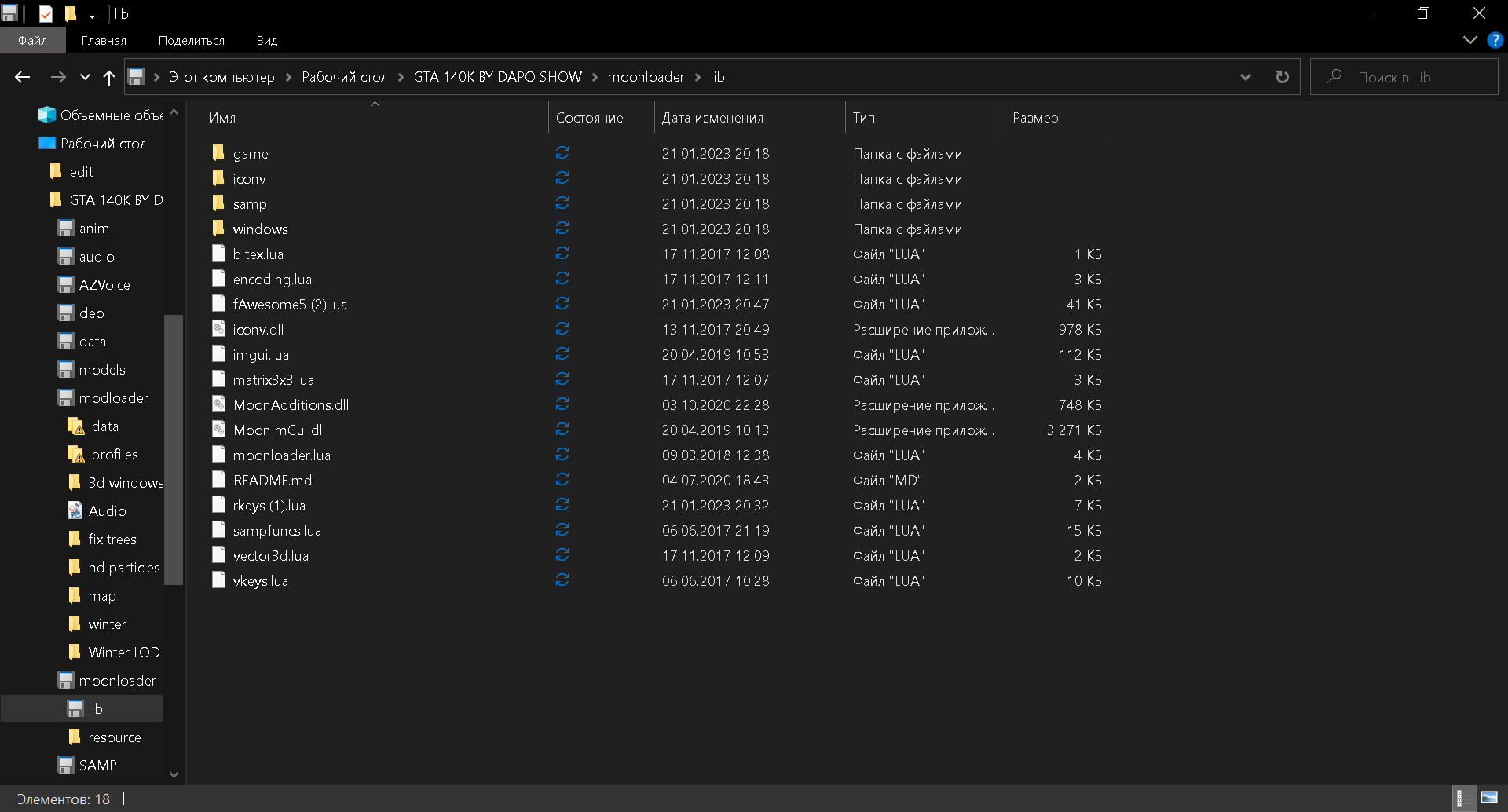
Task: Select the iconv.dll file icon
Action: coord(218,329)
